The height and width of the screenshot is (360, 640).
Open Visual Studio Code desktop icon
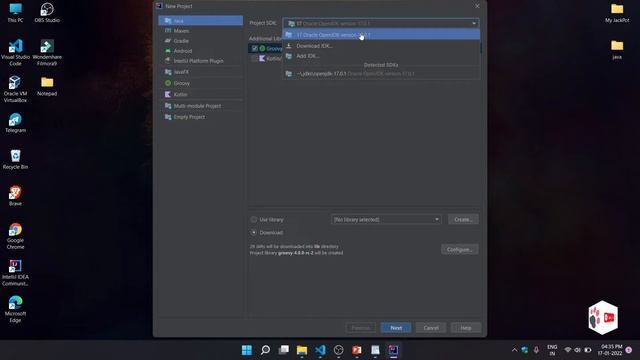tap(16, 53)
